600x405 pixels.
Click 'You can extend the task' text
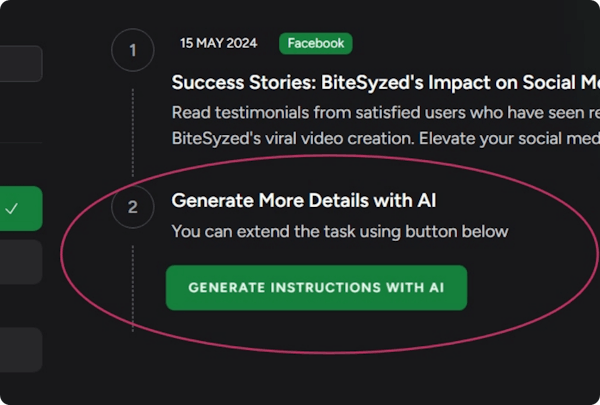click(340, 232)
